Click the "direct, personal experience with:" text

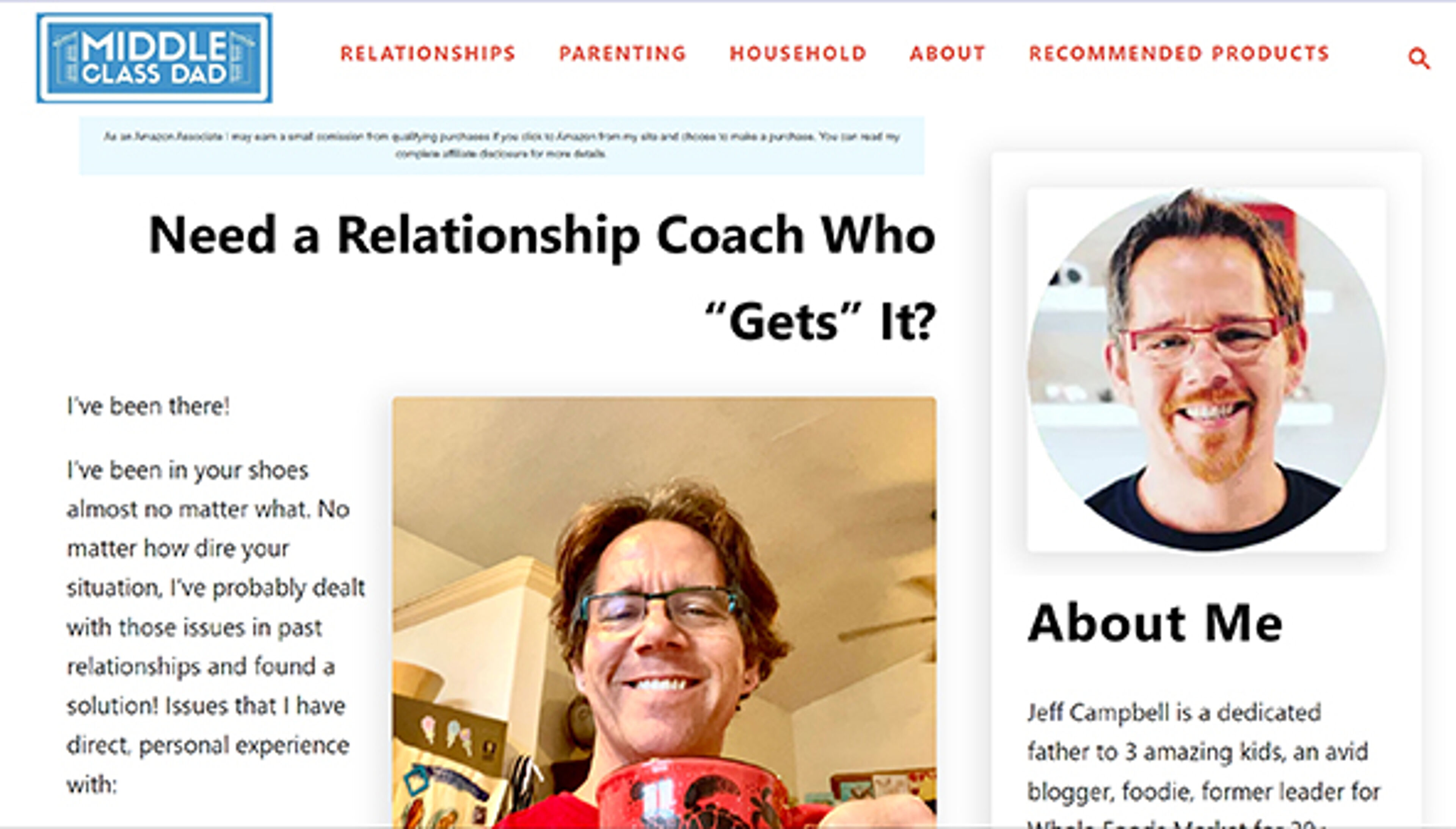click(x=208, y=765)
